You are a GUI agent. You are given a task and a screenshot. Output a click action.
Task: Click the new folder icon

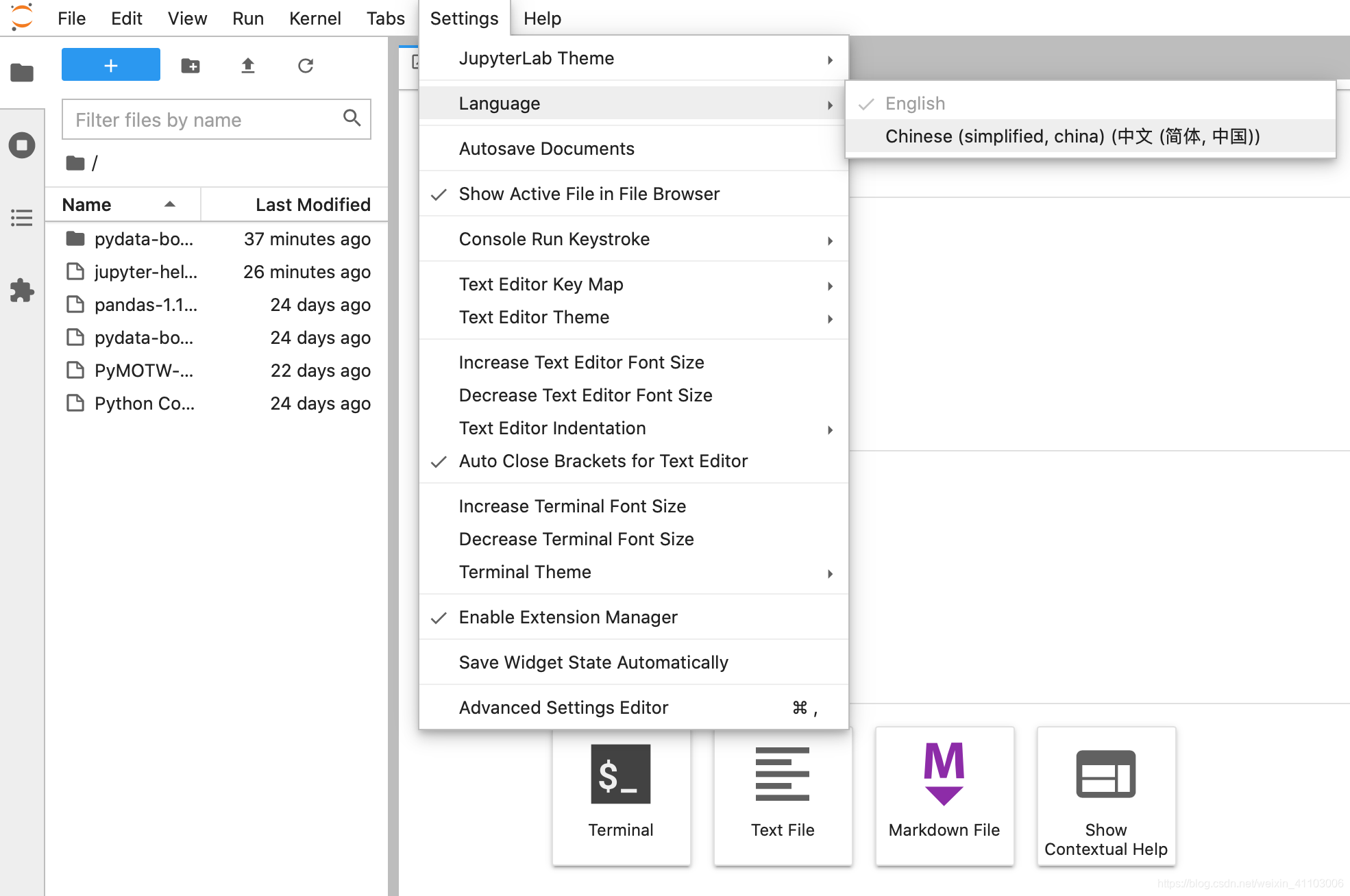191,66
